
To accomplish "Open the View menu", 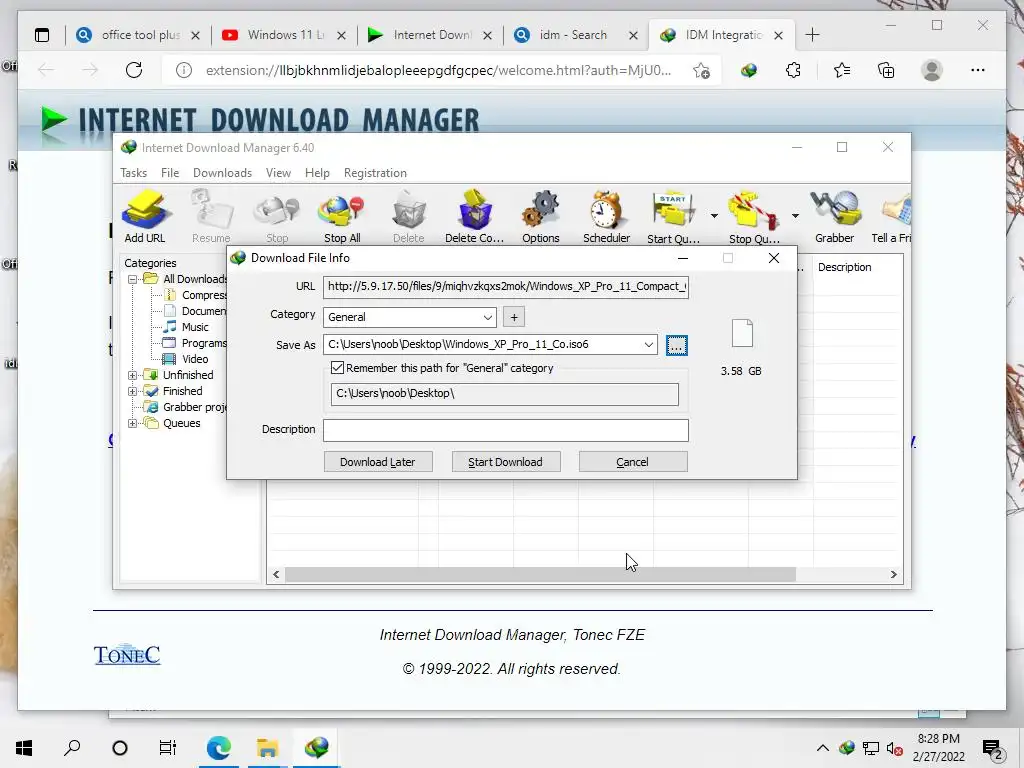I will 278,173.
